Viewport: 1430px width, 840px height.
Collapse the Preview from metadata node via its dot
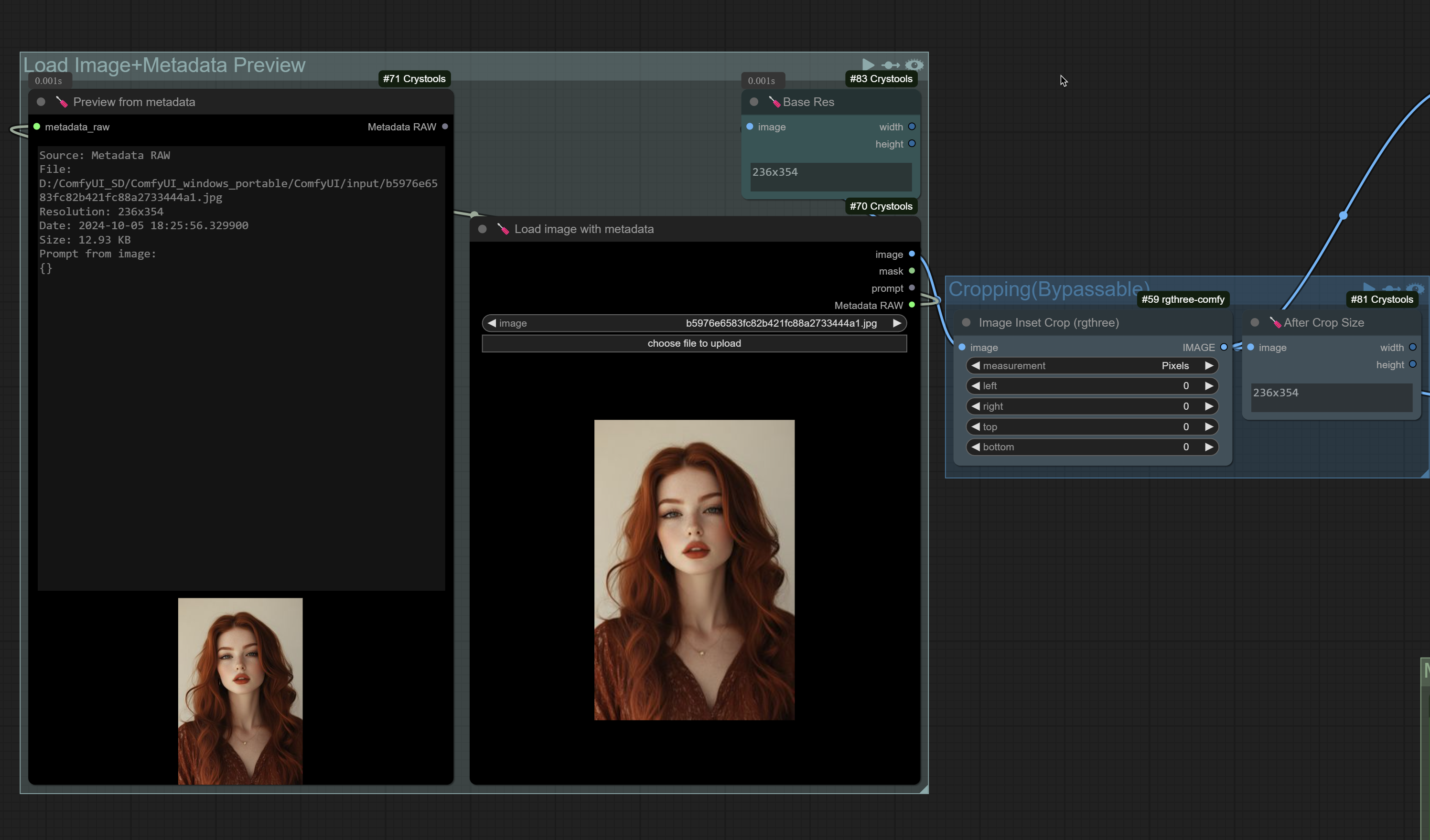point(41,102)
